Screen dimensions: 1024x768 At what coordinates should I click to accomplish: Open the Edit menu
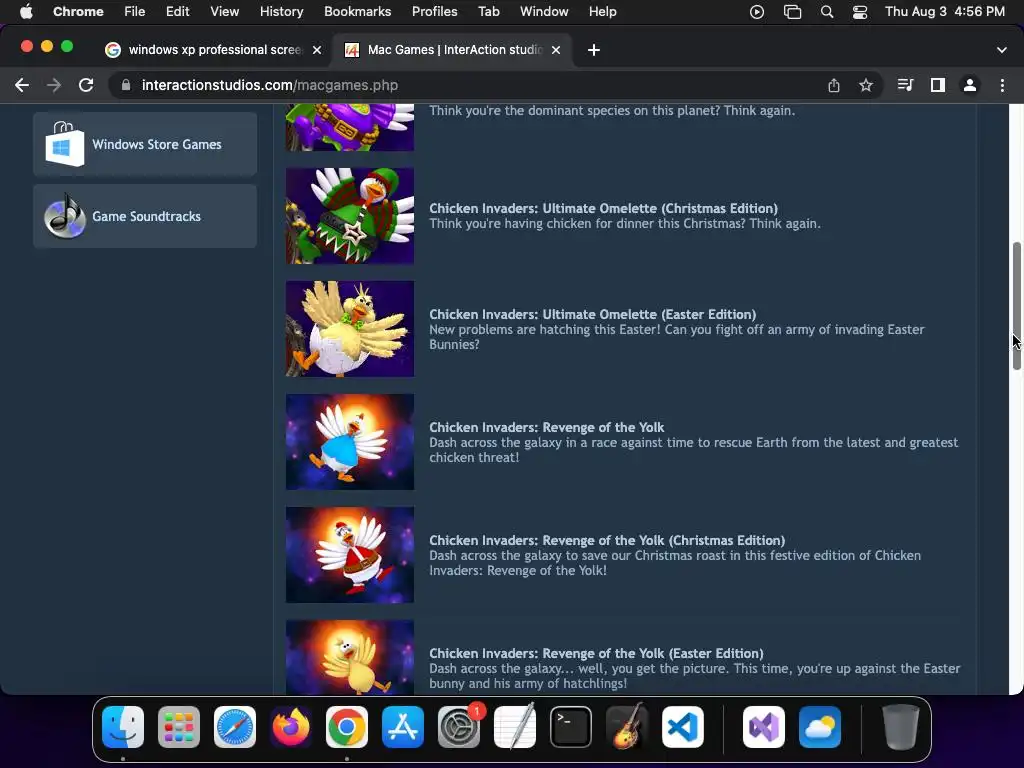(177, 12)
